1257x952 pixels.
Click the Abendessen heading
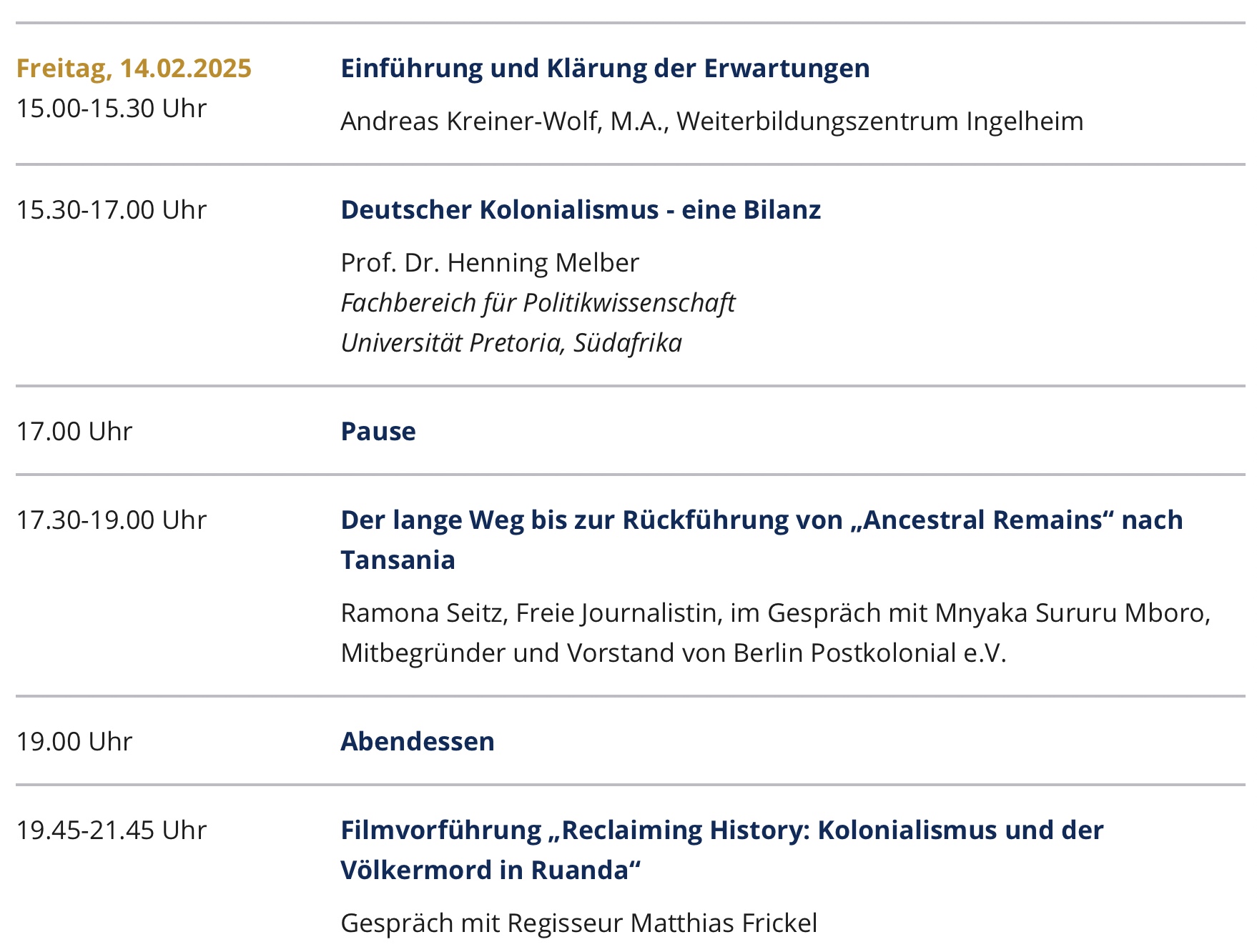pos(418,742)
